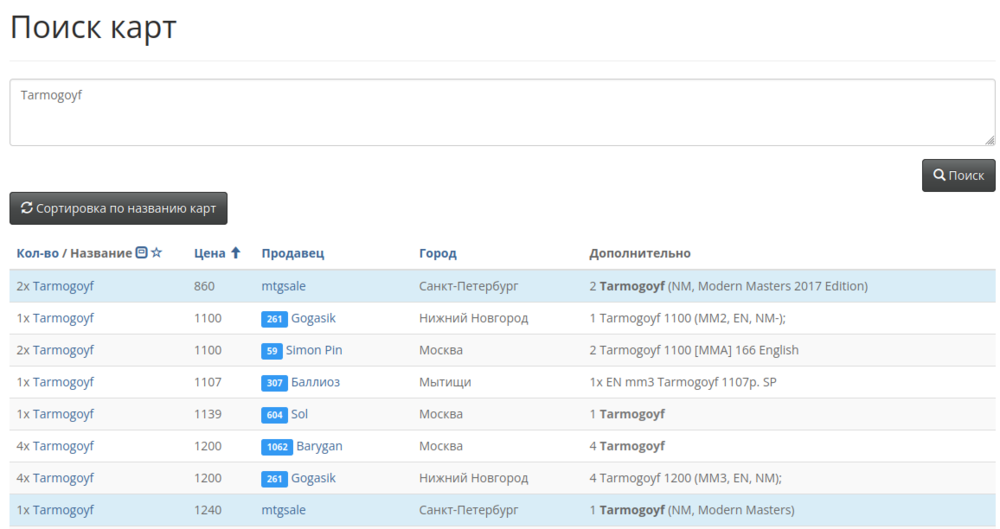Click the ascending arrow next to Цена
The height and width of the screenshot is (529, 1000).
tap(236, 253)
